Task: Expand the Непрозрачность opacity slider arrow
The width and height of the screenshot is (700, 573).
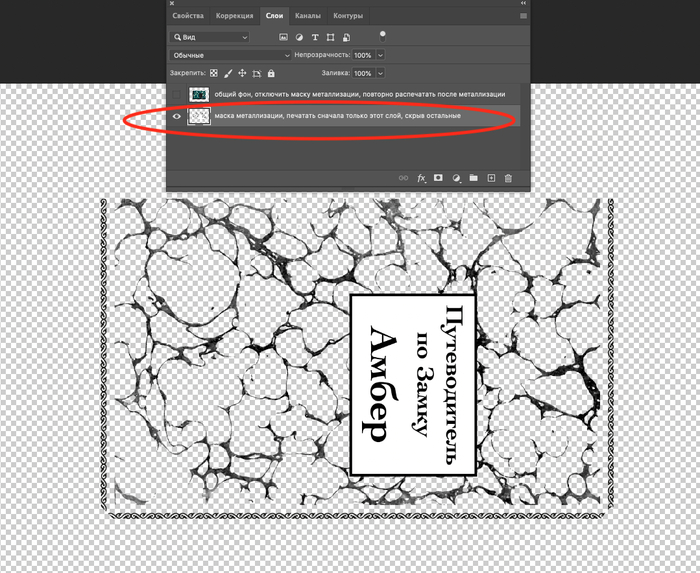Action: pos(381,55)
